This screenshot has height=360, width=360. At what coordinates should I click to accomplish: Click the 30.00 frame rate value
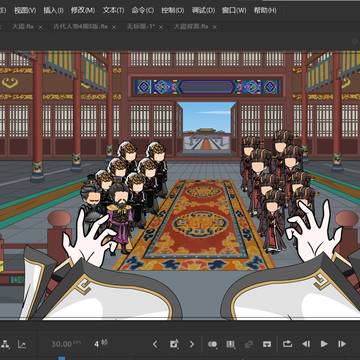tap(62, 344)
